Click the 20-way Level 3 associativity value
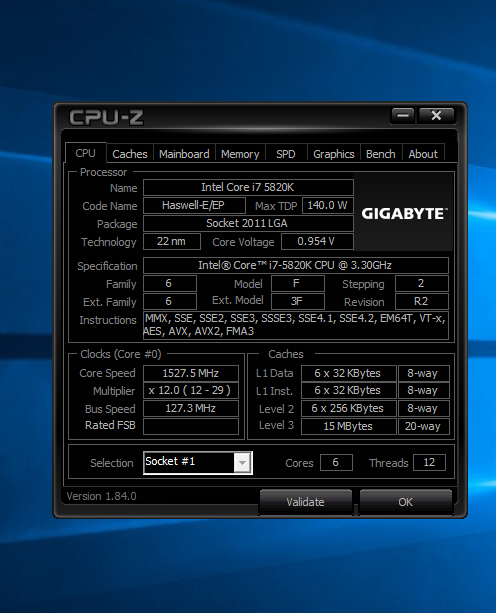 coord(423,426)
